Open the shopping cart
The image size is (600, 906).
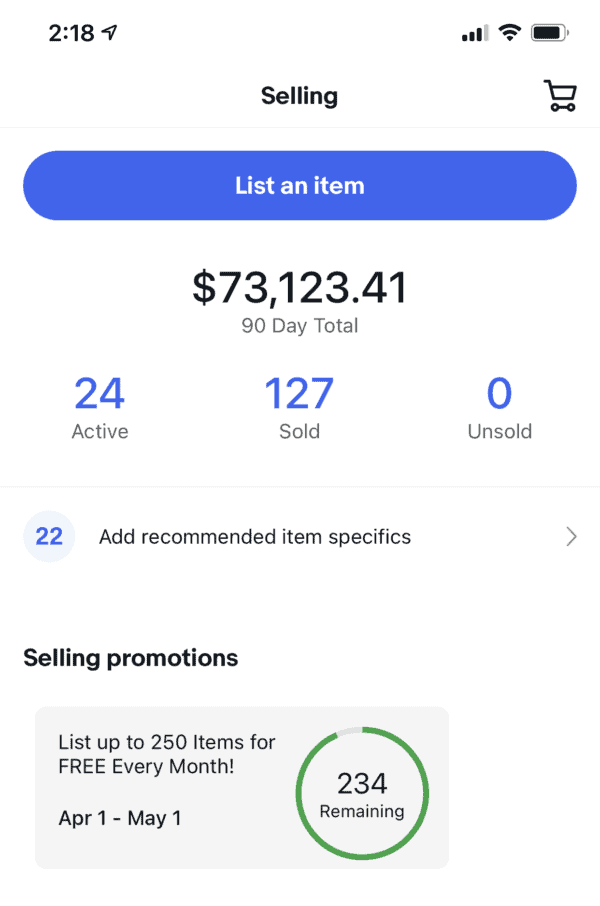(559, 95)
